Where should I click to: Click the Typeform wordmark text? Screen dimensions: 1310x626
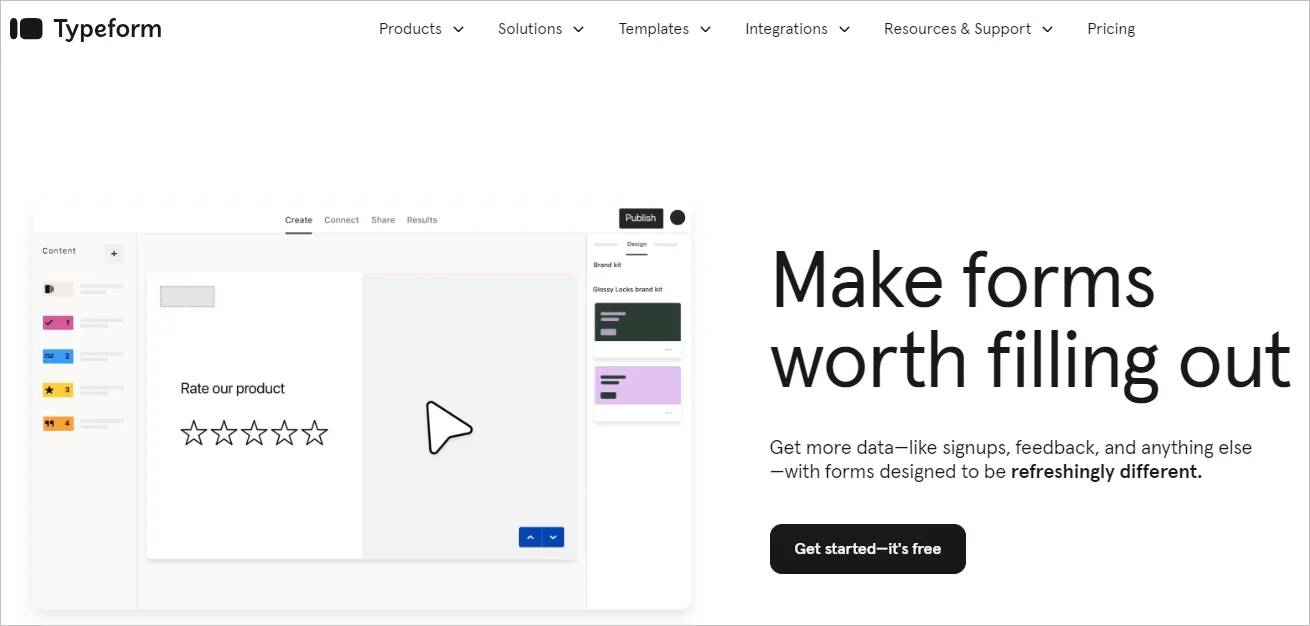[x=108, y=29]
